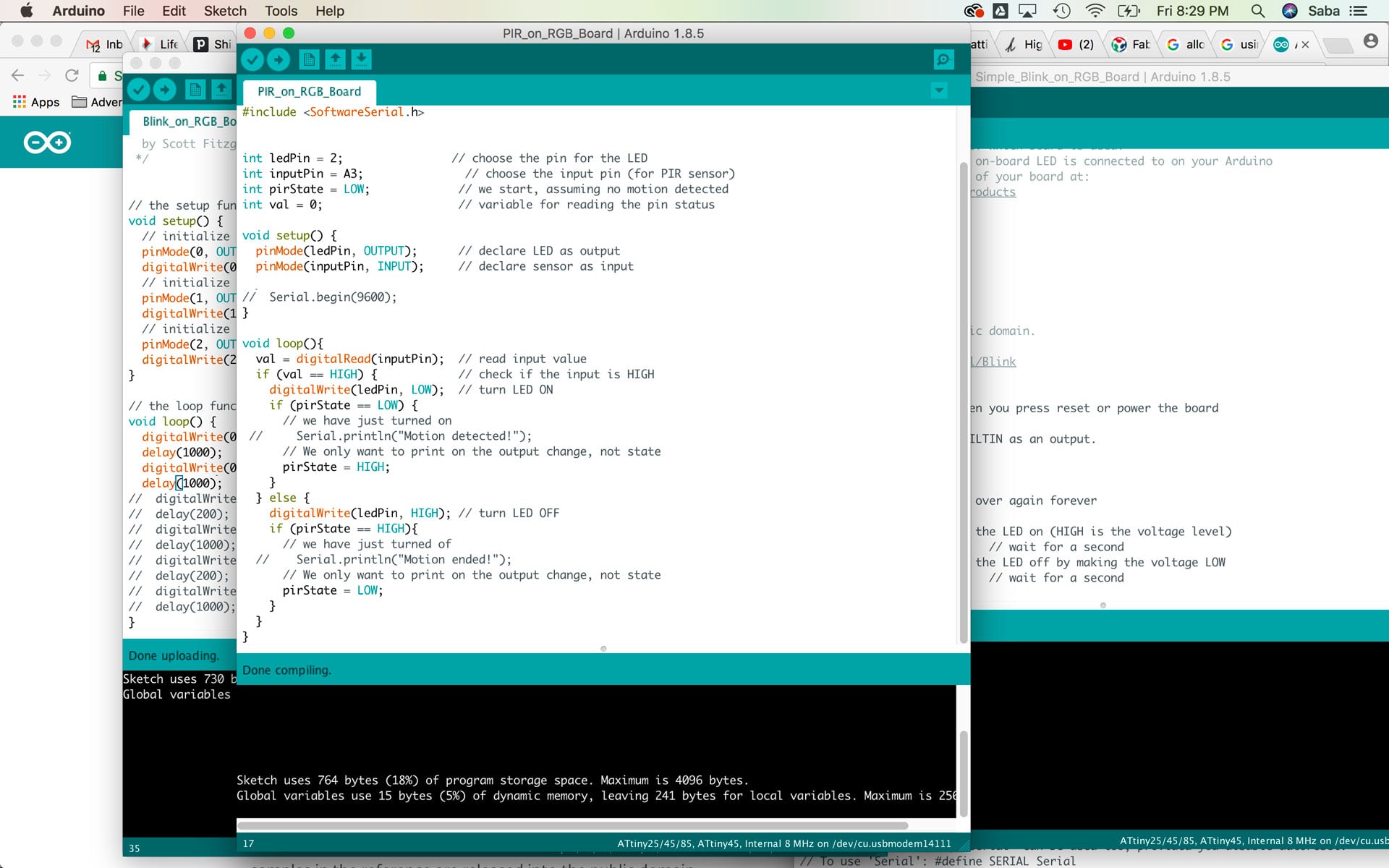Click Creative Cloud menu bar icon
Viewport: 1389px width, 868px height.
974,11
